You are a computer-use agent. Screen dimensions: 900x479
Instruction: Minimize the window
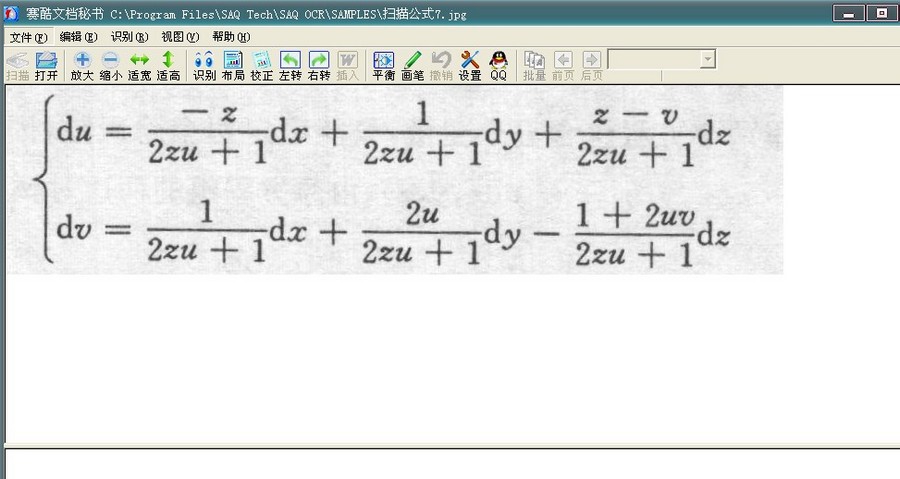pos(849,13)
